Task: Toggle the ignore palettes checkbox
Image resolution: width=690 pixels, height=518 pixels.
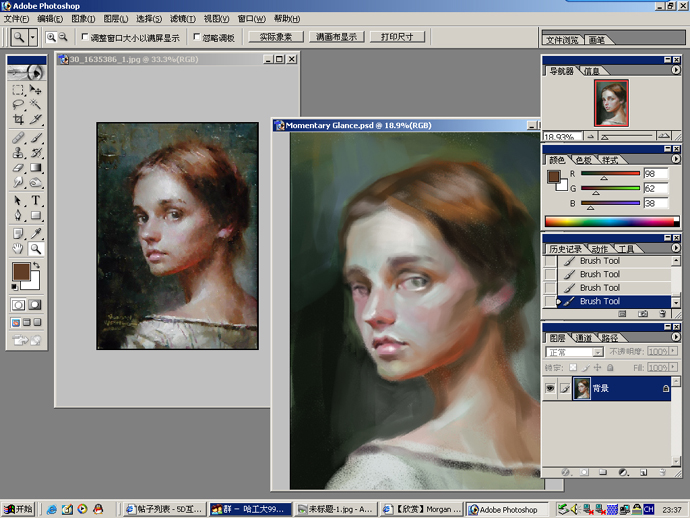Action: coord(197,37)
